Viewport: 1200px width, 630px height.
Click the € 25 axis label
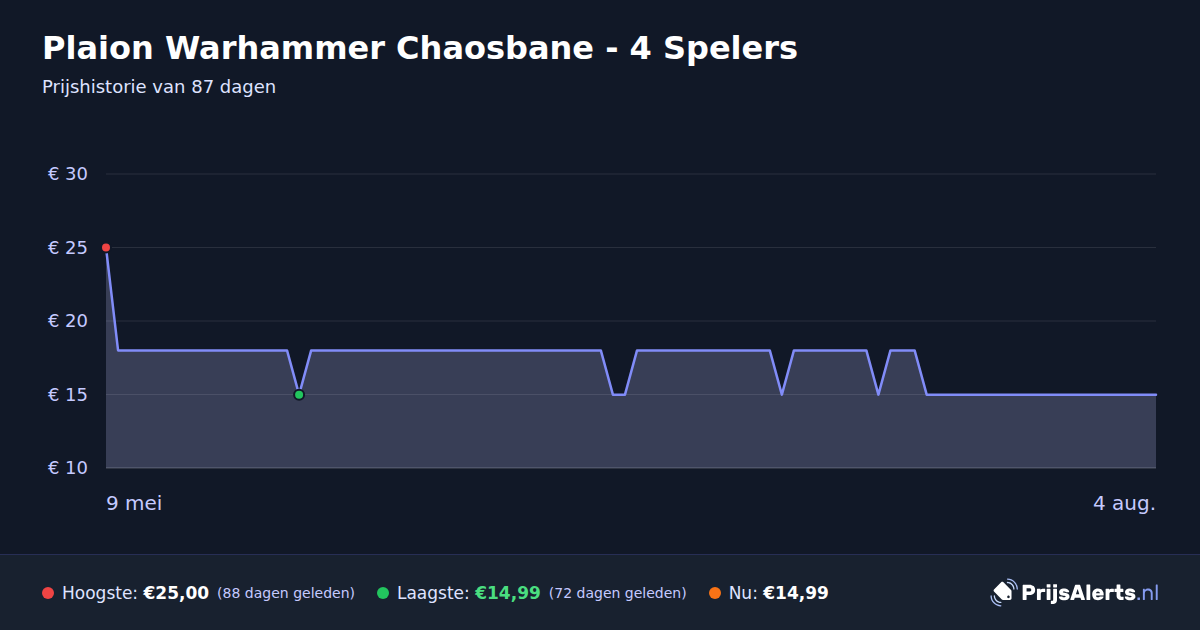(x=68, y=247)
